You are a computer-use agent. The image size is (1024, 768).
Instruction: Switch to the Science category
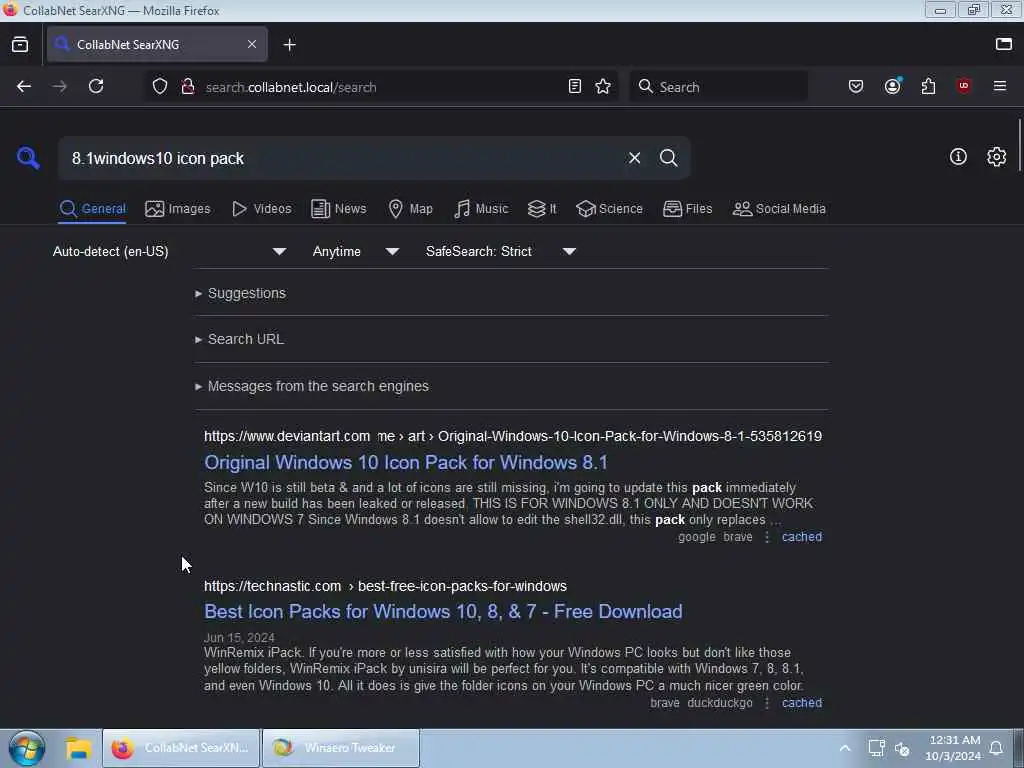(x=609, y=209)
